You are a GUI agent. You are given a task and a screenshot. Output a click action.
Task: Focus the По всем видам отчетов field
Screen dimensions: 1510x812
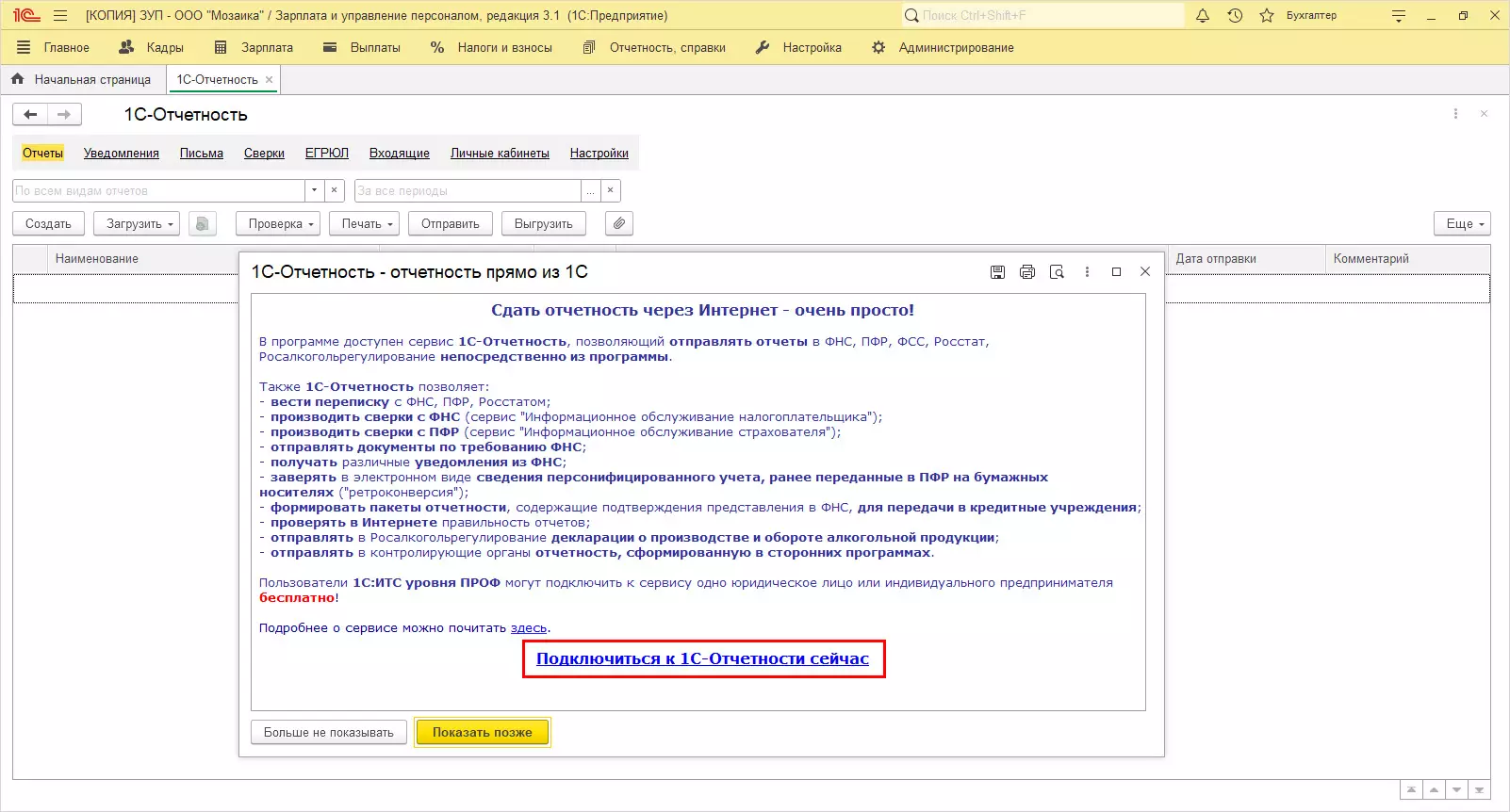point(159,190)
